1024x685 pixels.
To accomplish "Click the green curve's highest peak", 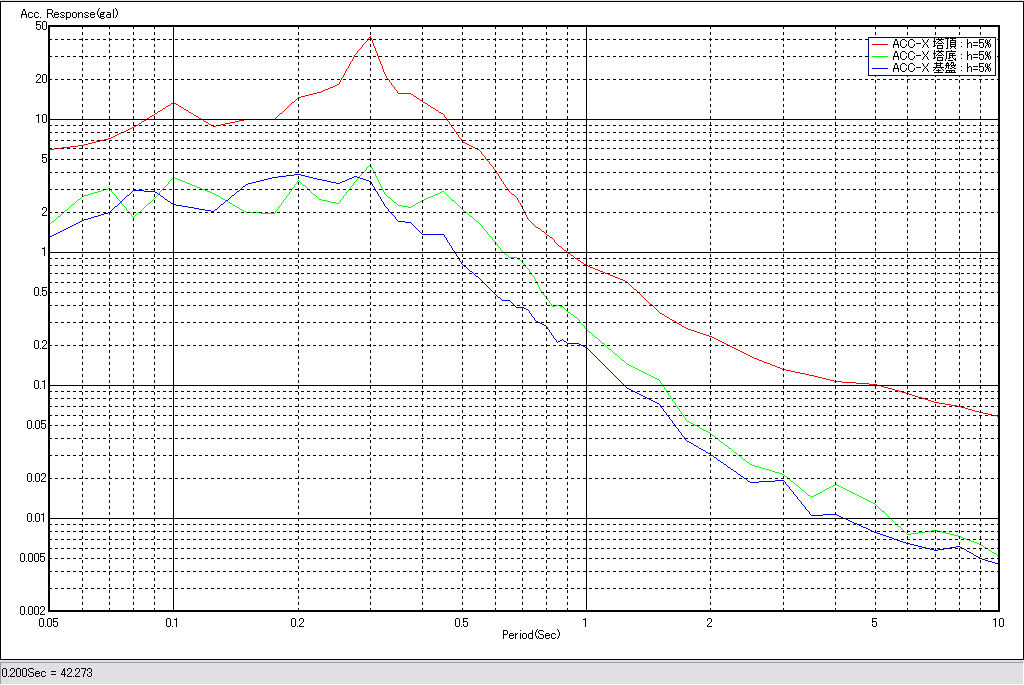I will point(369,166).
